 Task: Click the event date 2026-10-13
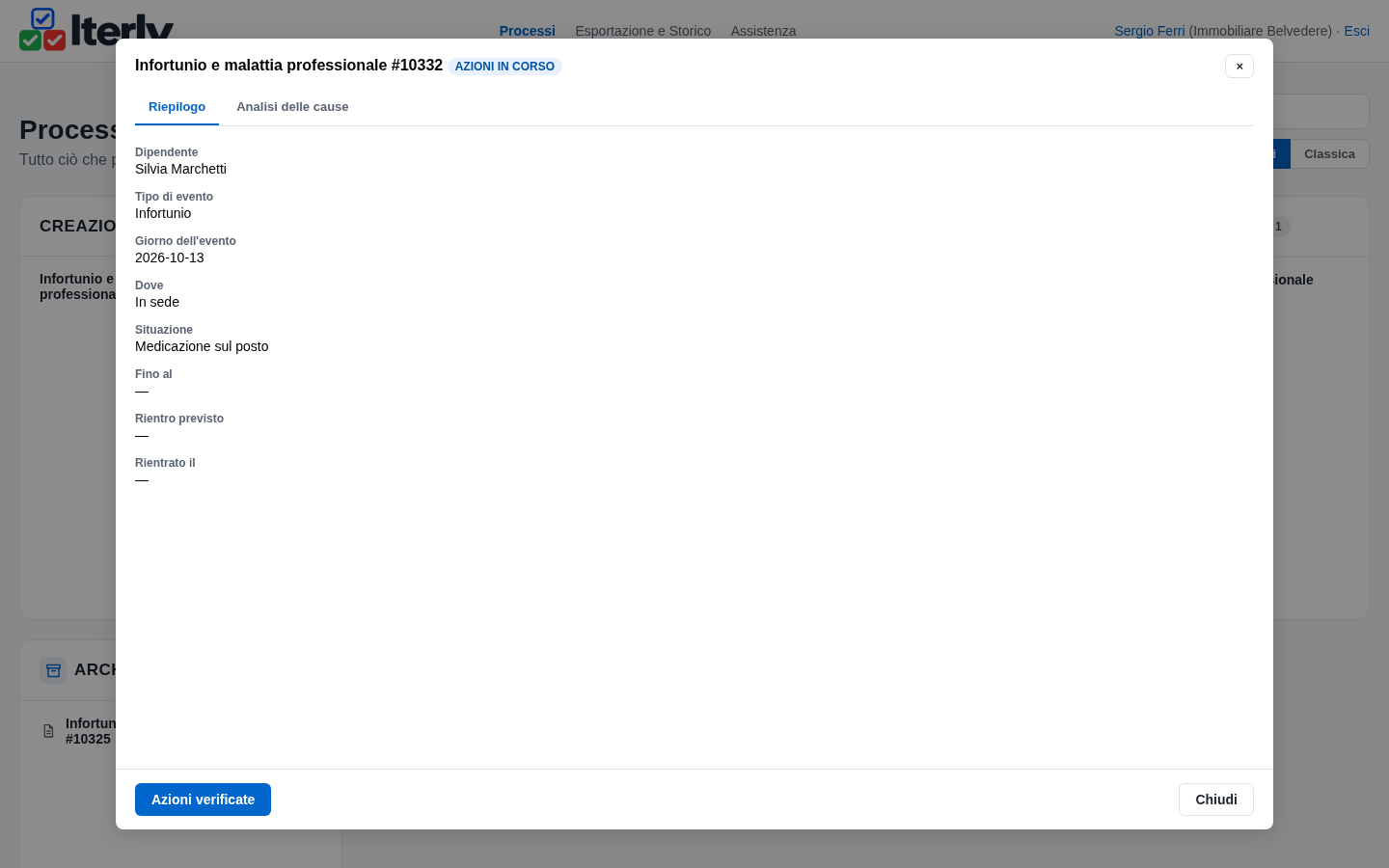click(x=170, y=258)
